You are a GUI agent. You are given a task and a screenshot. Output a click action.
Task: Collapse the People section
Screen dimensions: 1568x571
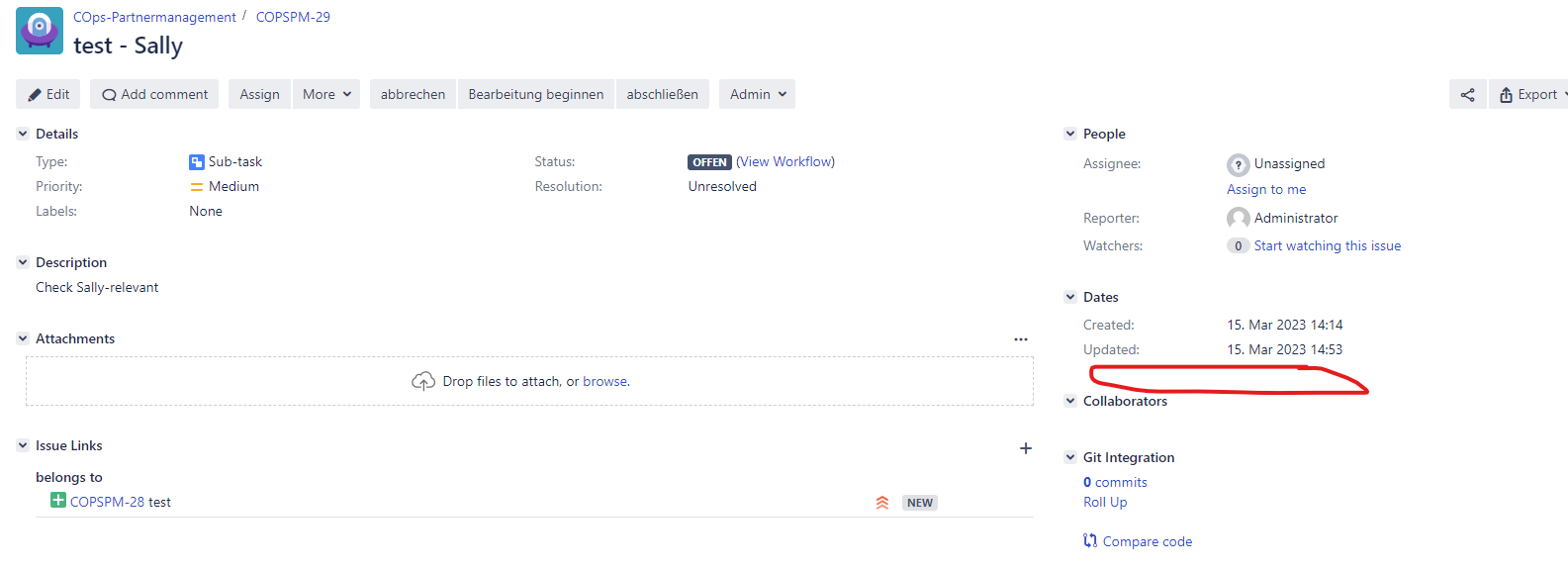(1070, 134)
